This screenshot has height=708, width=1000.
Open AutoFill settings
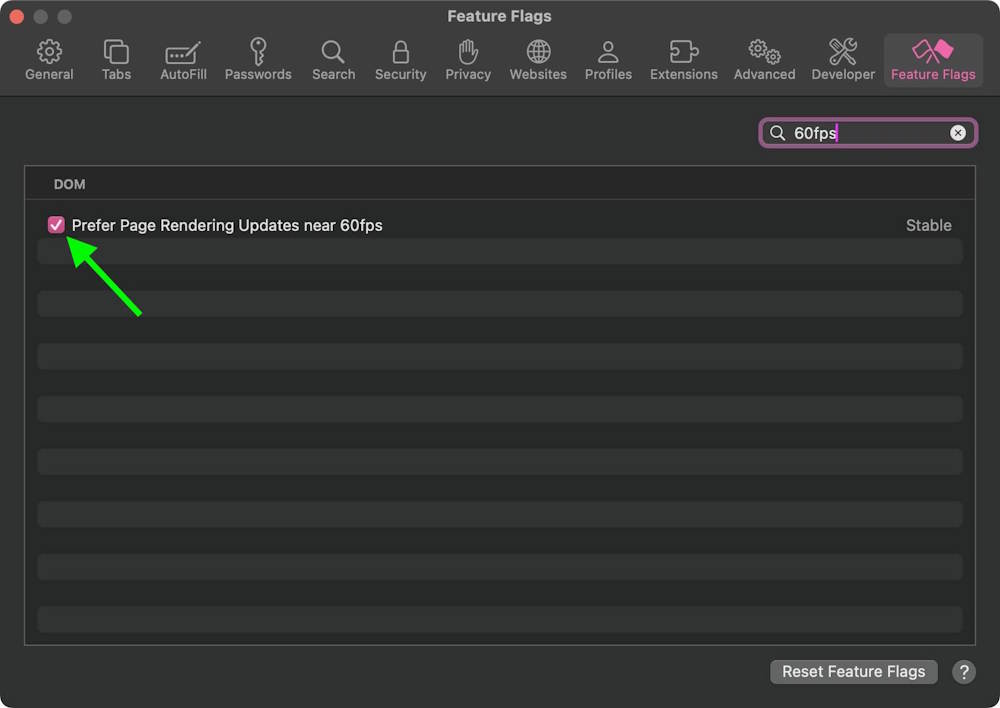[182, 58]
